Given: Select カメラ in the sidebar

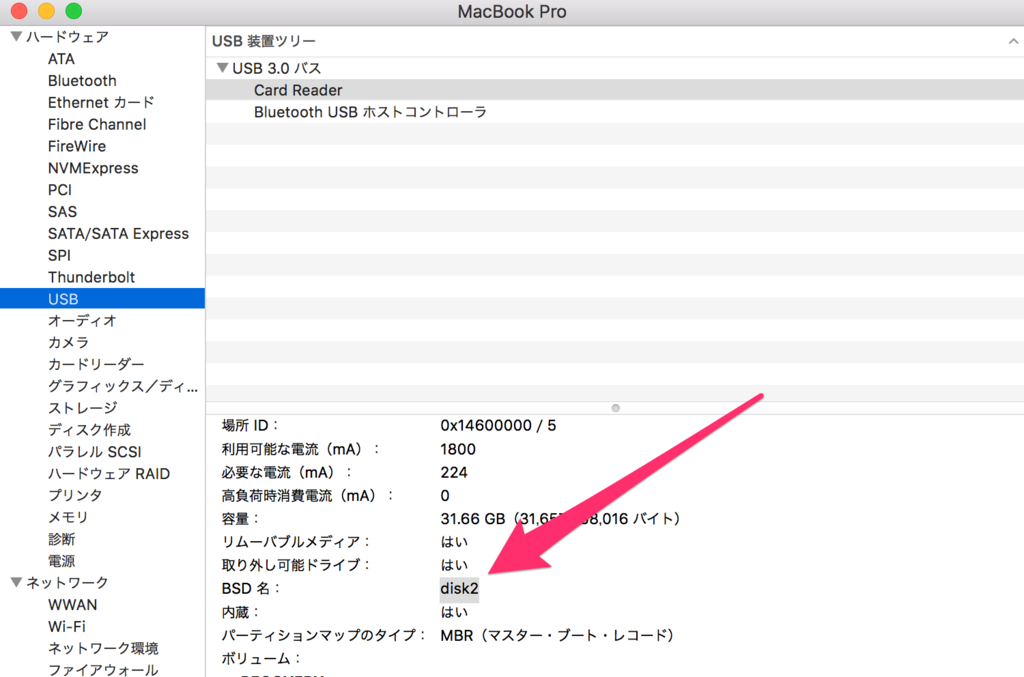Looking at the screenshot, I should 69,343.
